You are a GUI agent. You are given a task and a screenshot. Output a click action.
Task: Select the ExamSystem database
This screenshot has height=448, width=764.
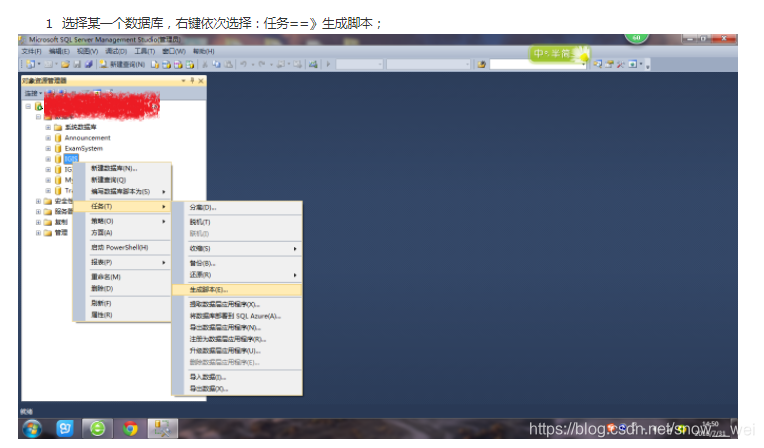pyautogui.click(x=83, y=149)
